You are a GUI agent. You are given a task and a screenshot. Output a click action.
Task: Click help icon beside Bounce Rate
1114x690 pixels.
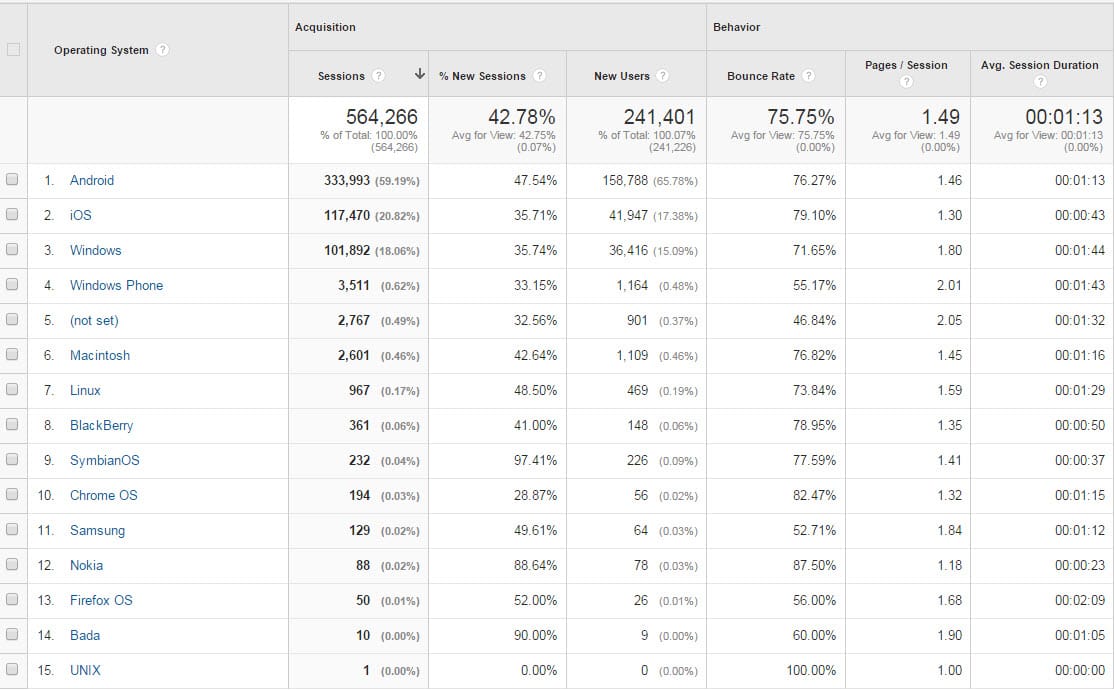click(808, 76)
